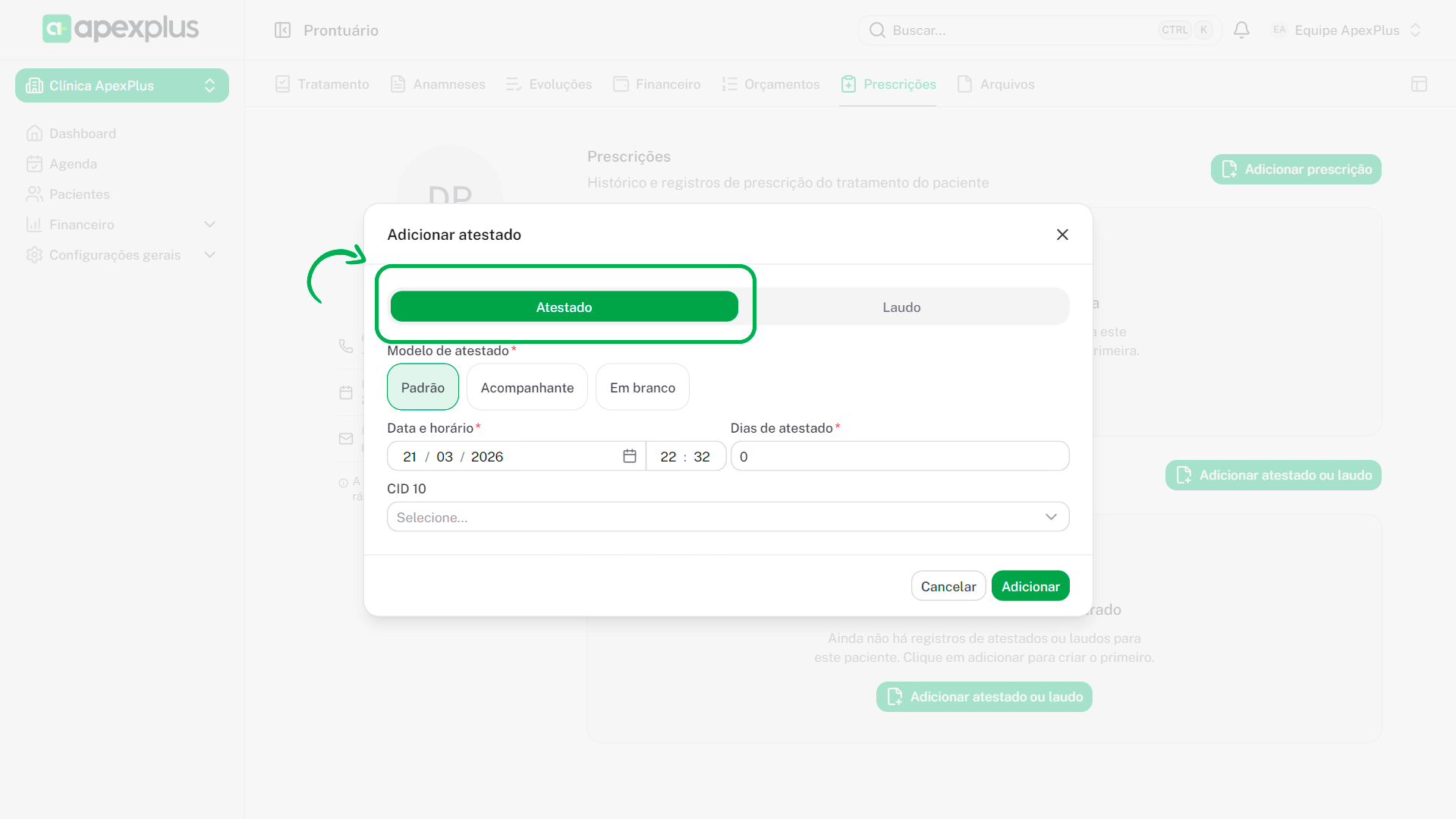Switch to the Laudo option
This screenshot has height=819, width=1456.
(901, 307)
